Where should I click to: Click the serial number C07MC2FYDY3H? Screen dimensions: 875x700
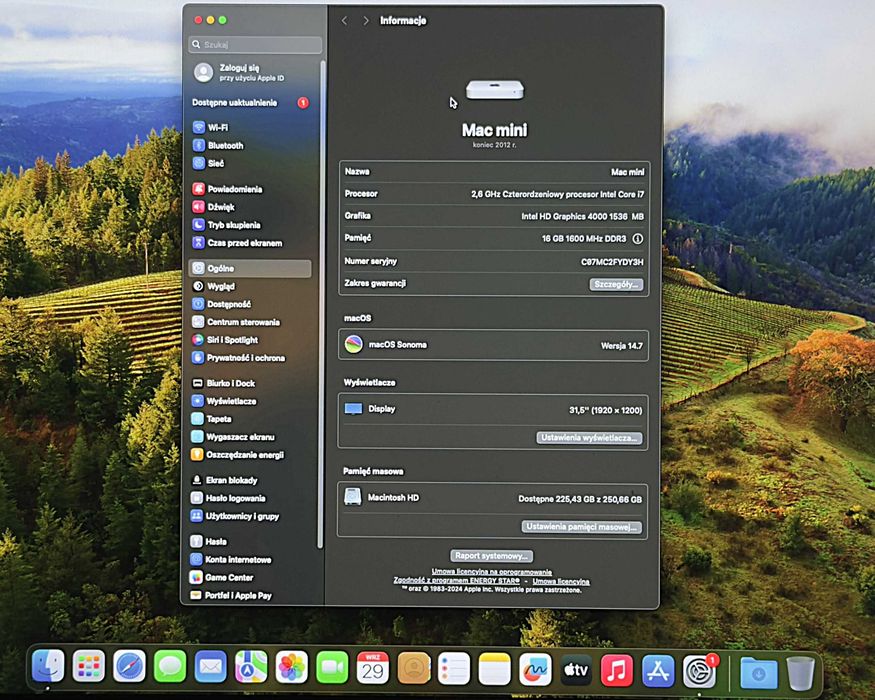click(612, 262)
